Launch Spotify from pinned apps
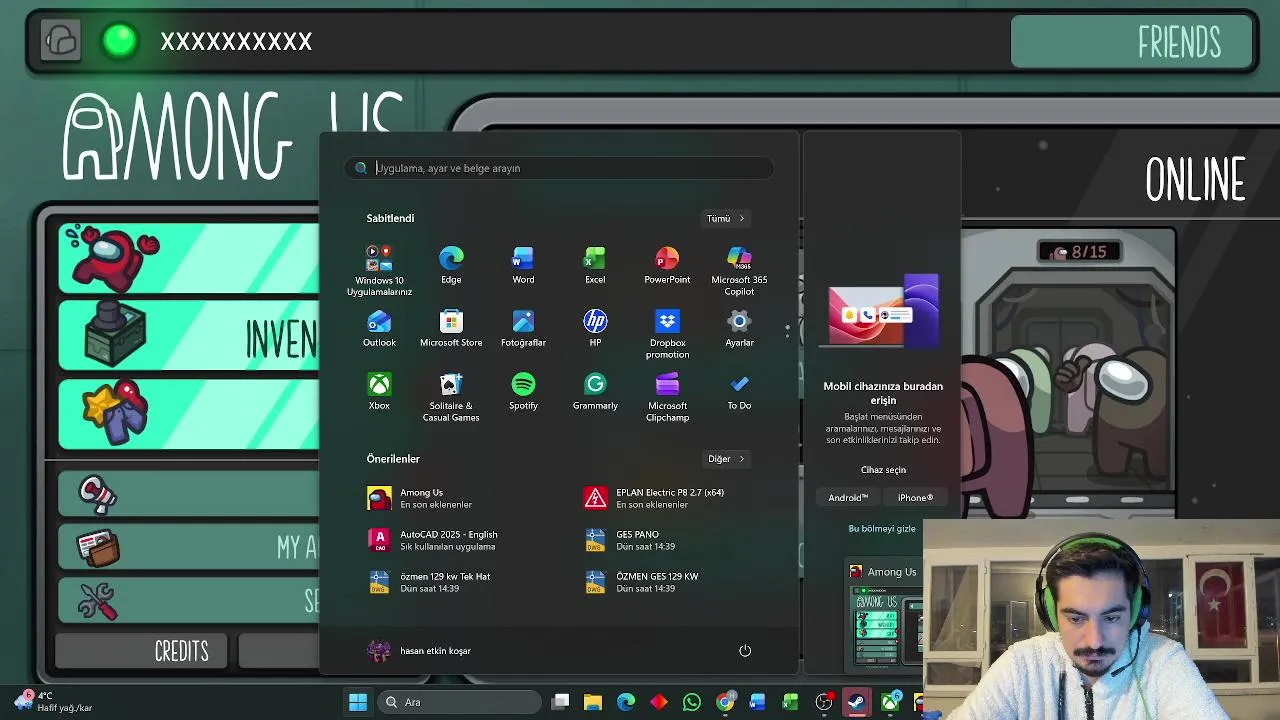1280x720 pixels. (523, 391)
